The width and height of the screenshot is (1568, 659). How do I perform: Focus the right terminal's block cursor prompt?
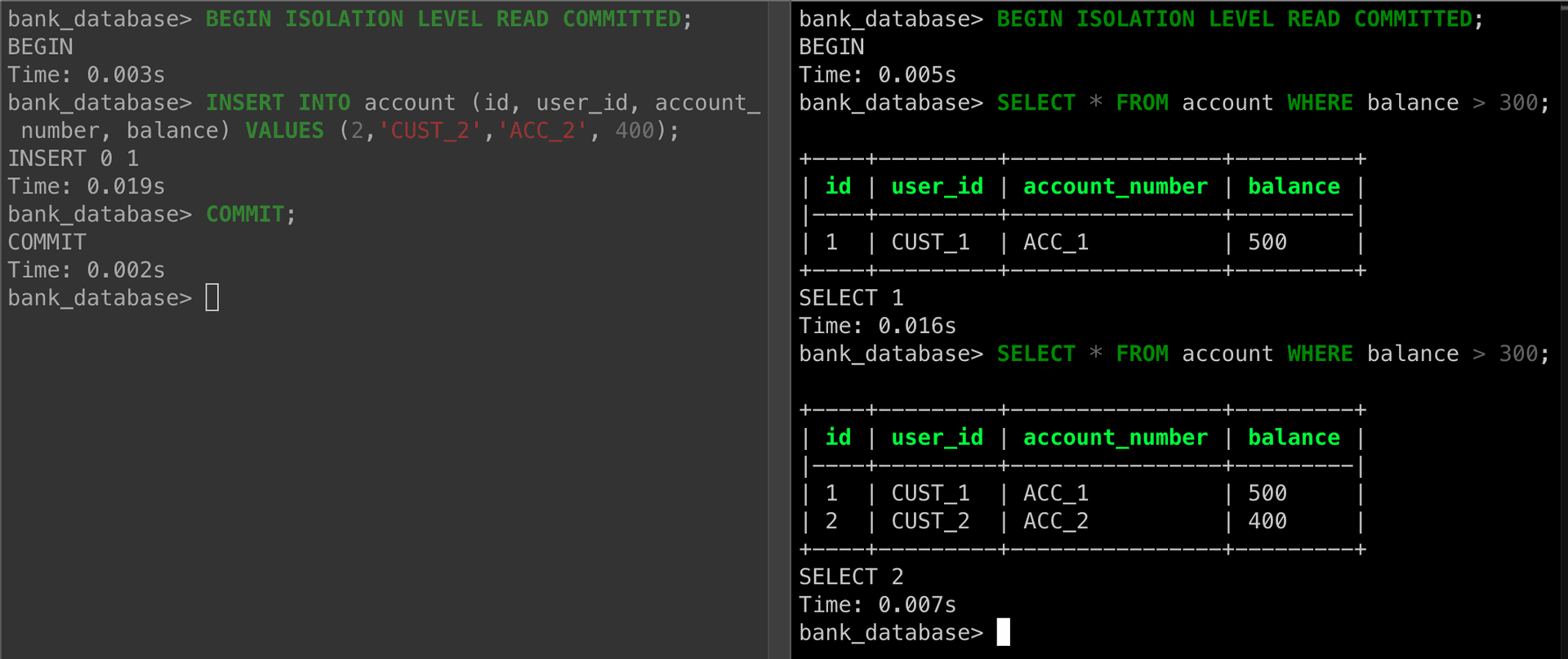(1004, 633)
